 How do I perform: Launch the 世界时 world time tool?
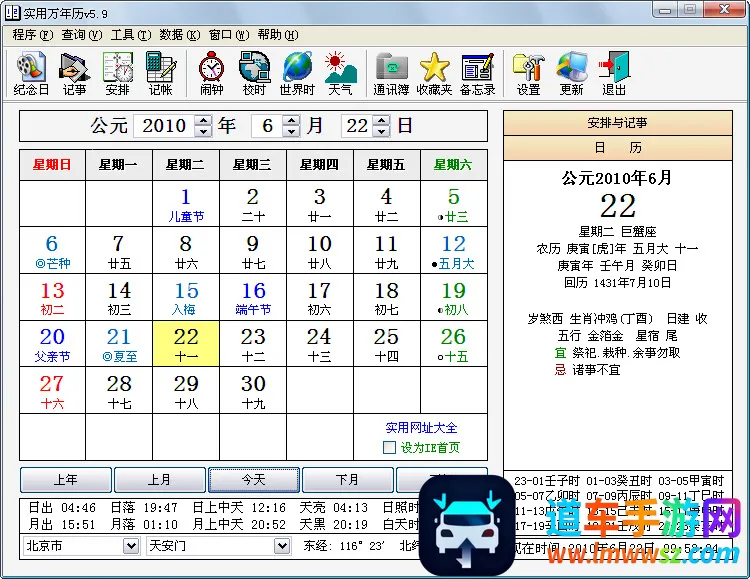pyautogui.click(x=297, y=73)
